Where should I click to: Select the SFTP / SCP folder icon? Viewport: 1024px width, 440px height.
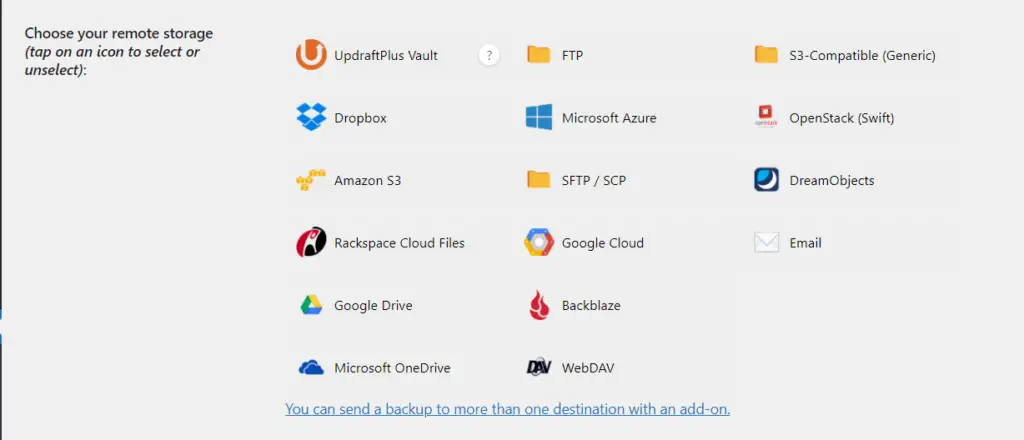539,180
